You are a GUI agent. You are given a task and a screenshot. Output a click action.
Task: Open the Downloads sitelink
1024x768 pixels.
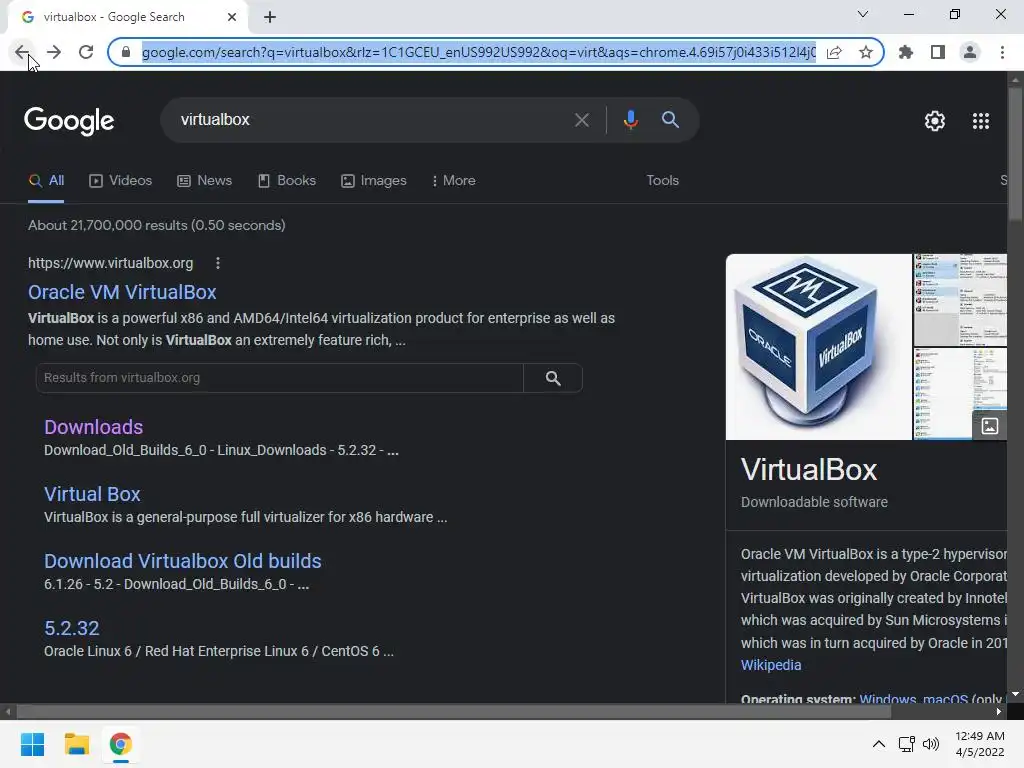(x=93, y=427)
